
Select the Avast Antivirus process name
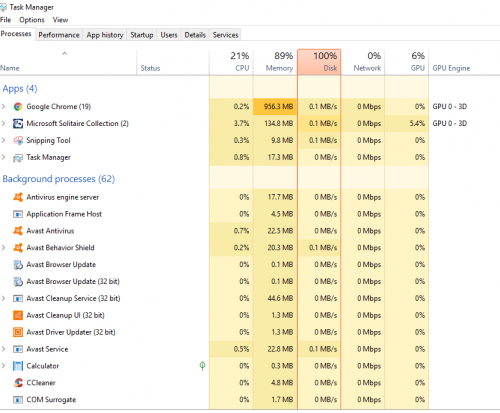tap(50, 231)
